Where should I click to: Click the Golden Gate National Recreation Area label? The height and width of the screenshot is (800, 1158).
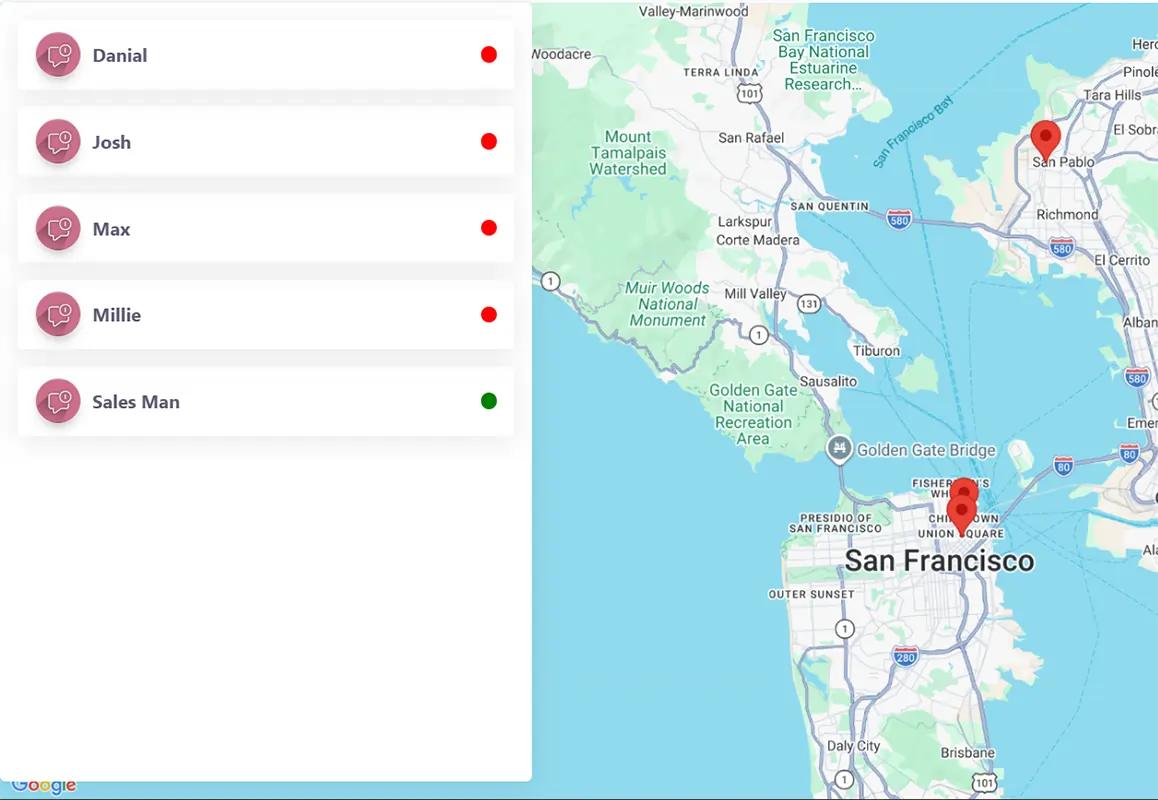tap(753, 414)
